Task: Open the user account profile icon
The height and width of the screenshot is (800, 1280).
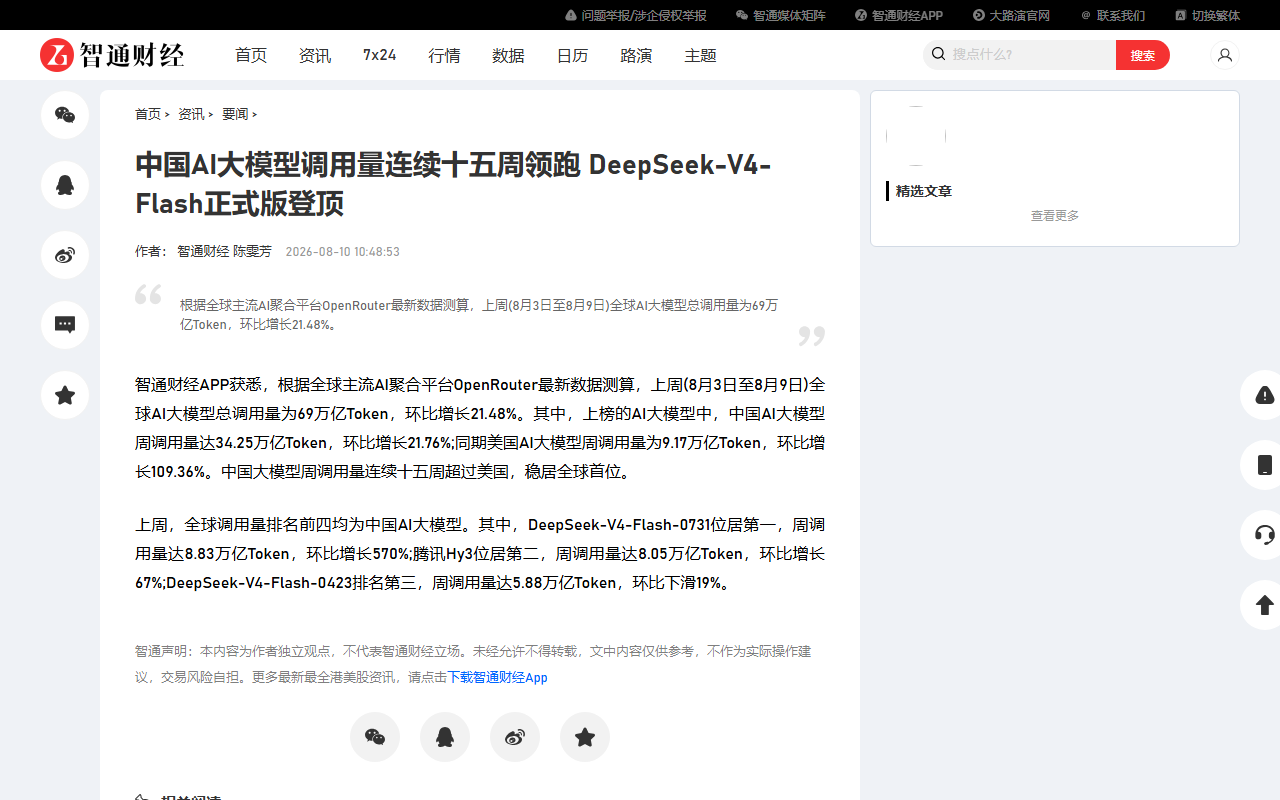Action: tap(1224, 55)
